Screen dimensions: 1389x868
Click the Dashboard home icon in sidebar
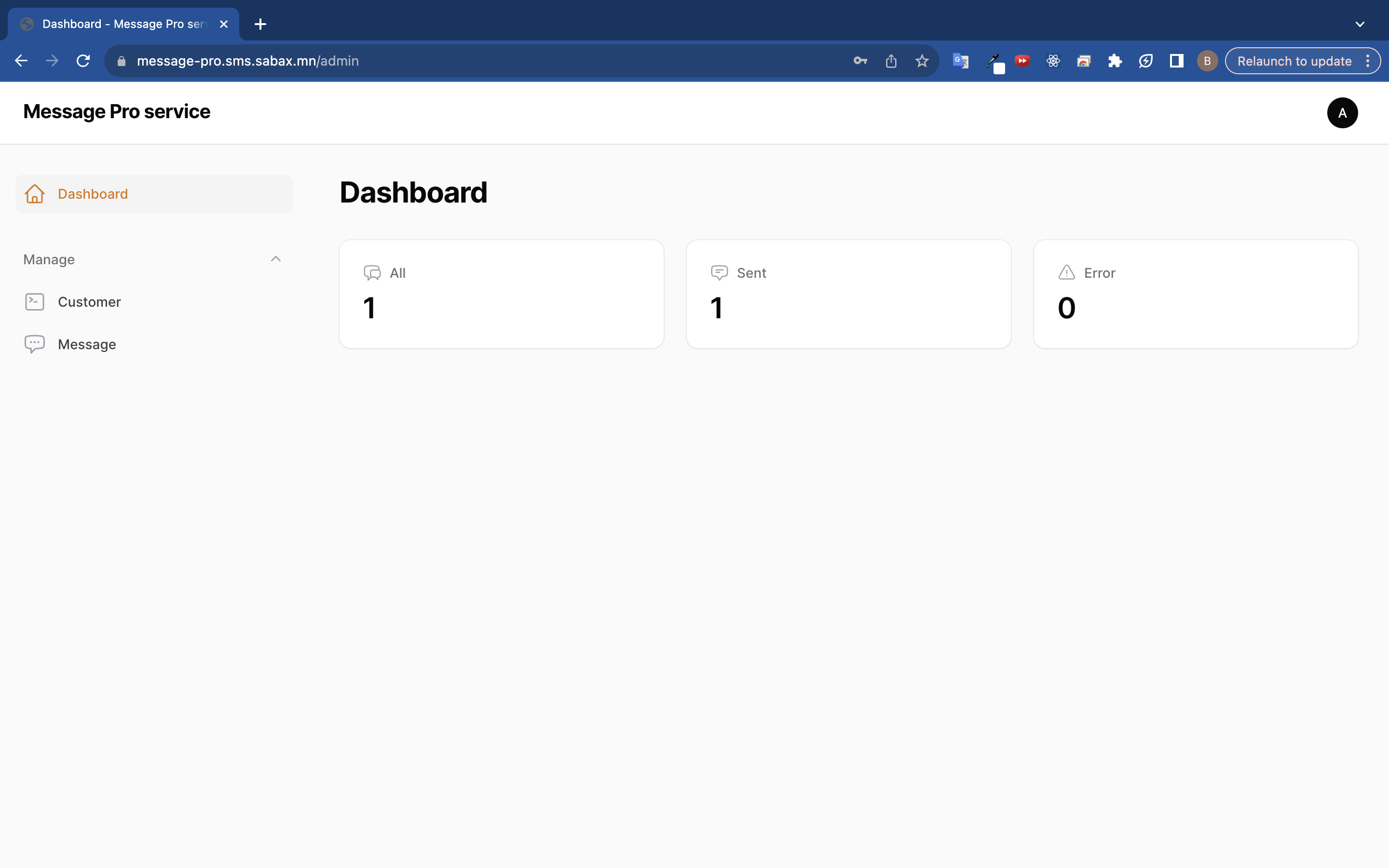[34, 194]
